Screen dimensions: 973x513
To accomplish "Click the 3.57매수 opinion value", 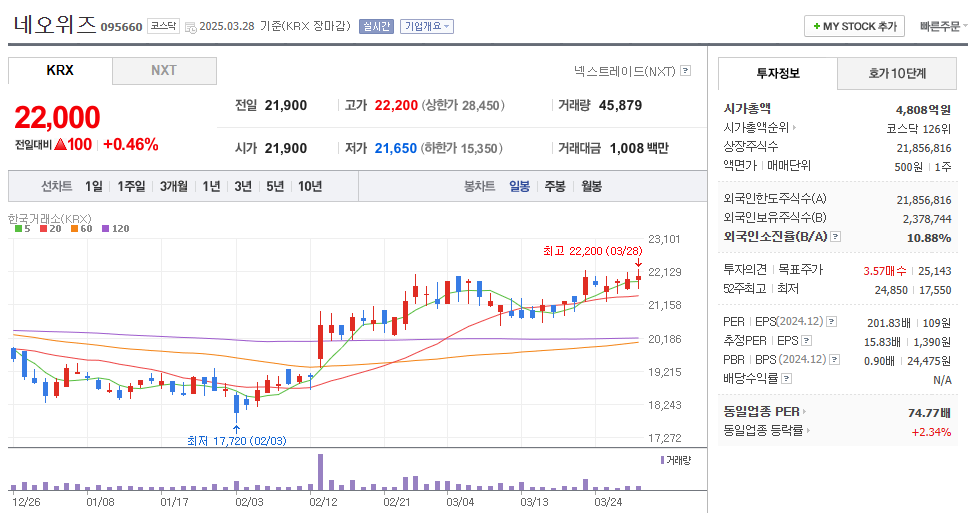I will [x=884, y=271].
